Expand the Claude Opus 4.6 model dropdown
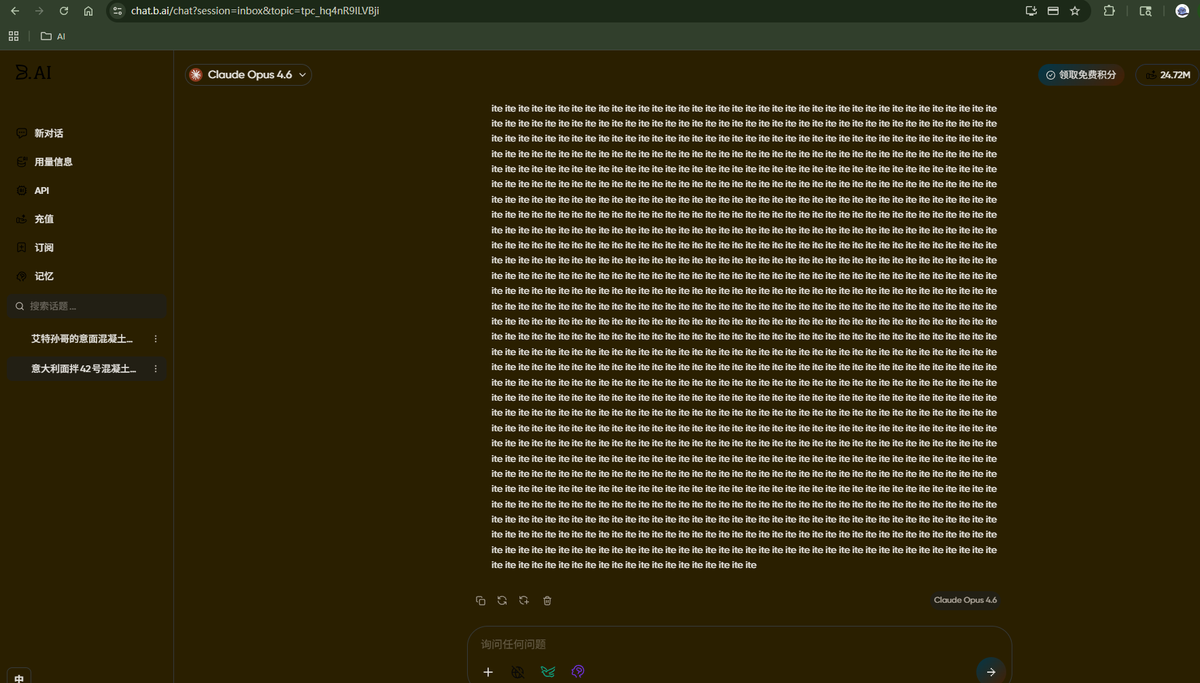This screenshot has height=683, width=1200. click(x=248, y=75)
